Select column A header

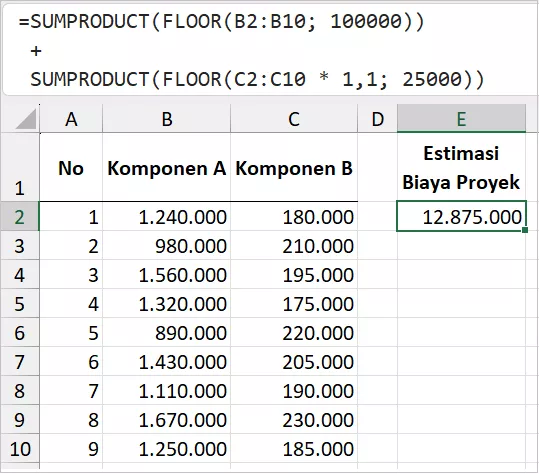[71, 119]
